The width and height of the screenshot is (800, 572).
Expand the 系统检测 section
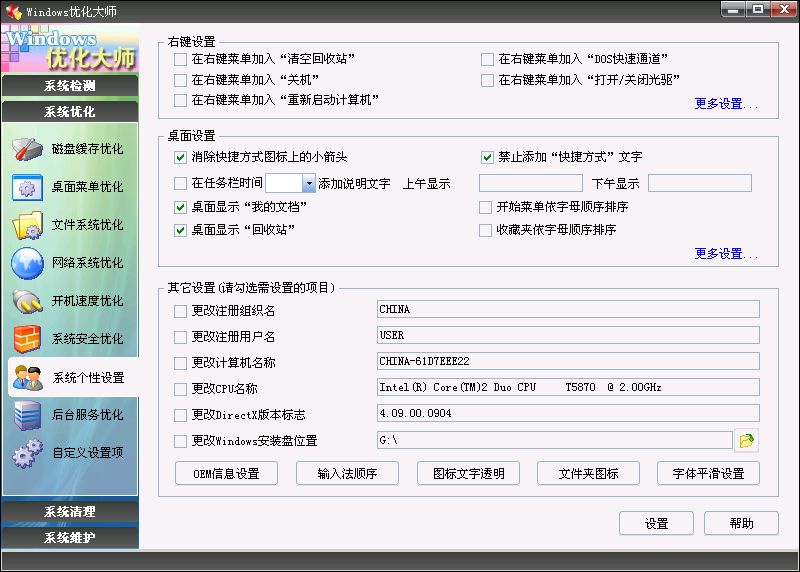(70, 86)
